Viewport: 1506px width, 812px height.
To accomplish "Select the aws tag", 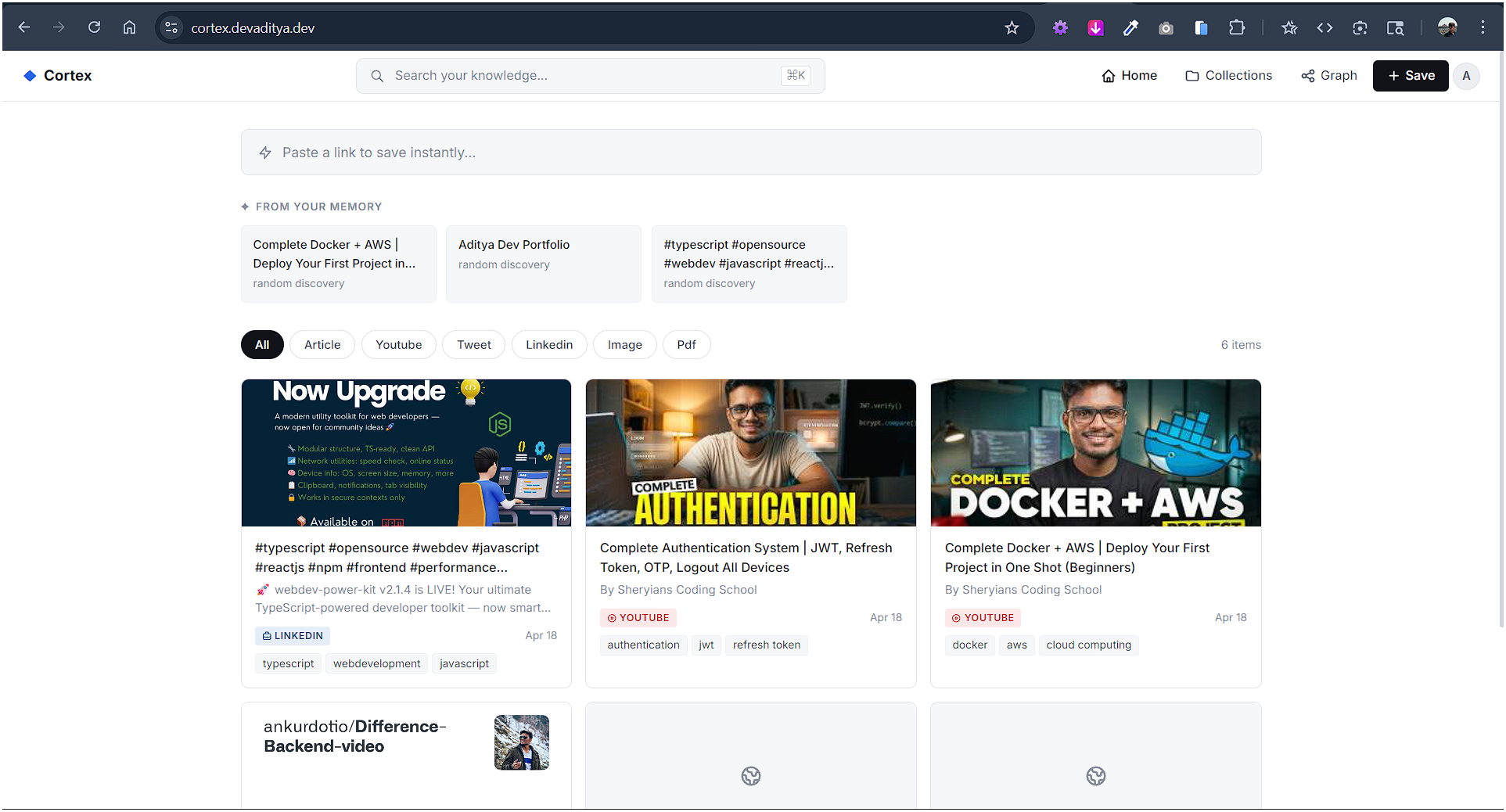I will click(x=1017, y=645).
